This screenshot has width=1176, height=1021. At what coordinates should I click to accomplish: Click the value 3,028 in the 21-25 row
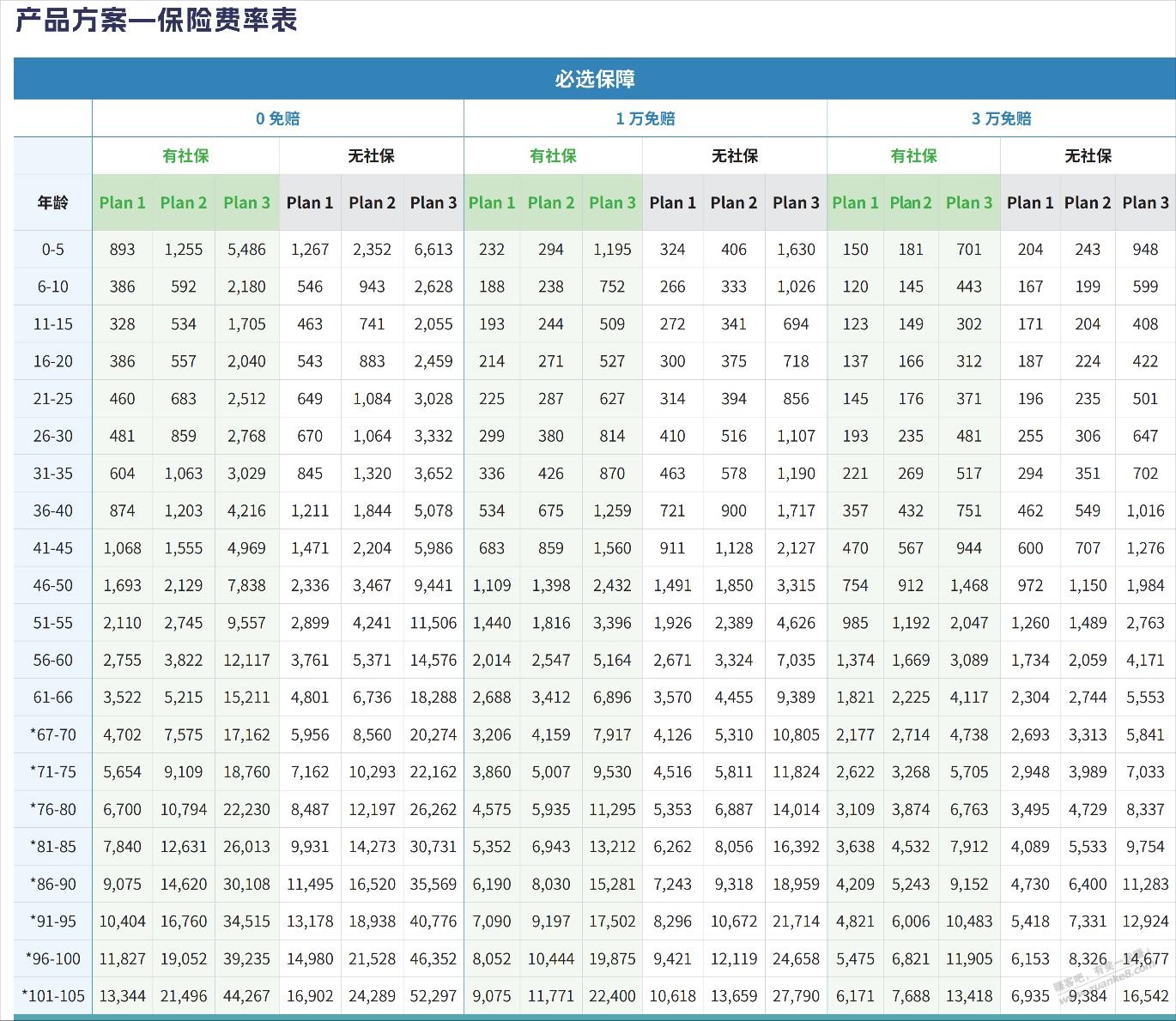pyautogui.click(x=433, y=399)
